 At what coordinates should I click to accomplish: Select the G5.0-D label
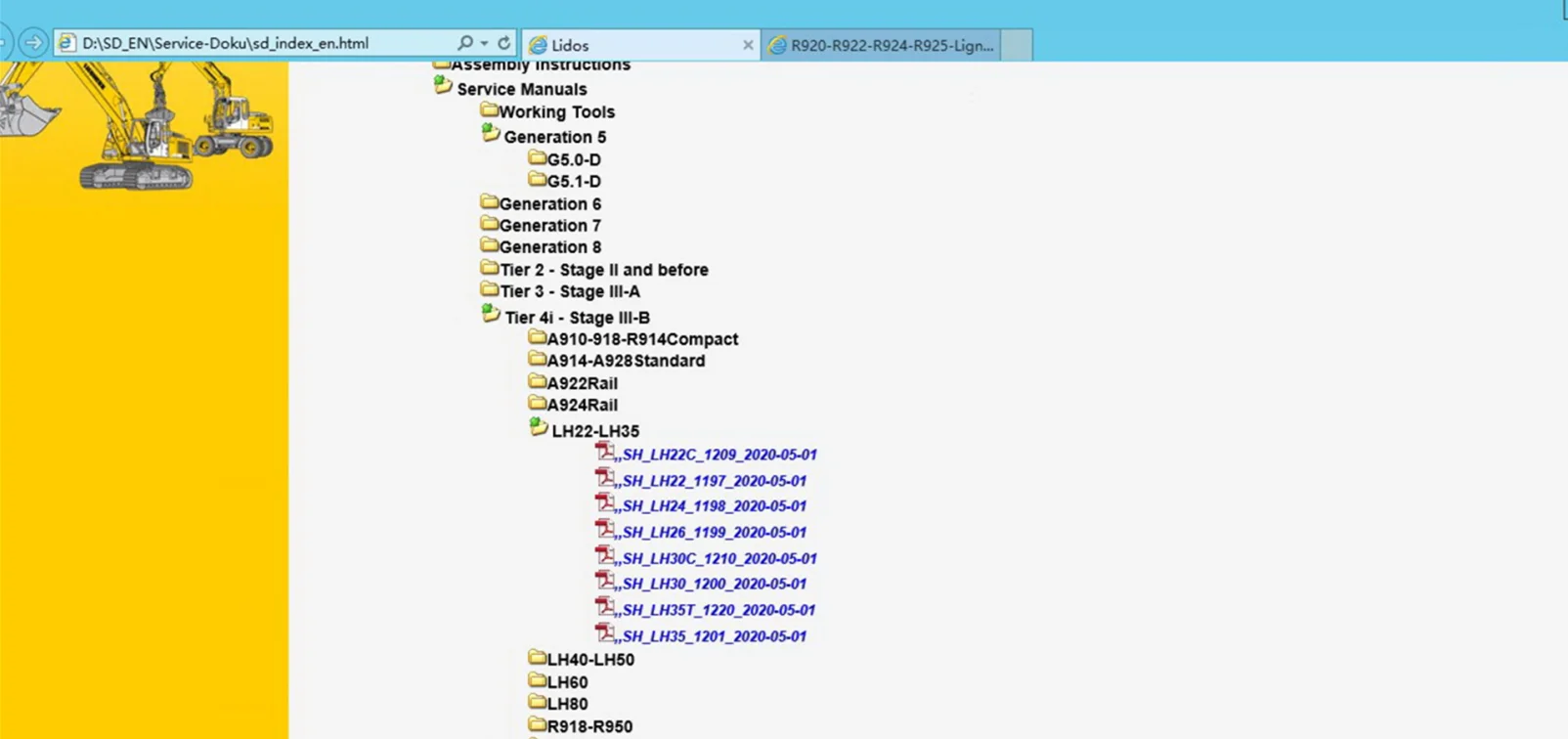tap(574, 159)
